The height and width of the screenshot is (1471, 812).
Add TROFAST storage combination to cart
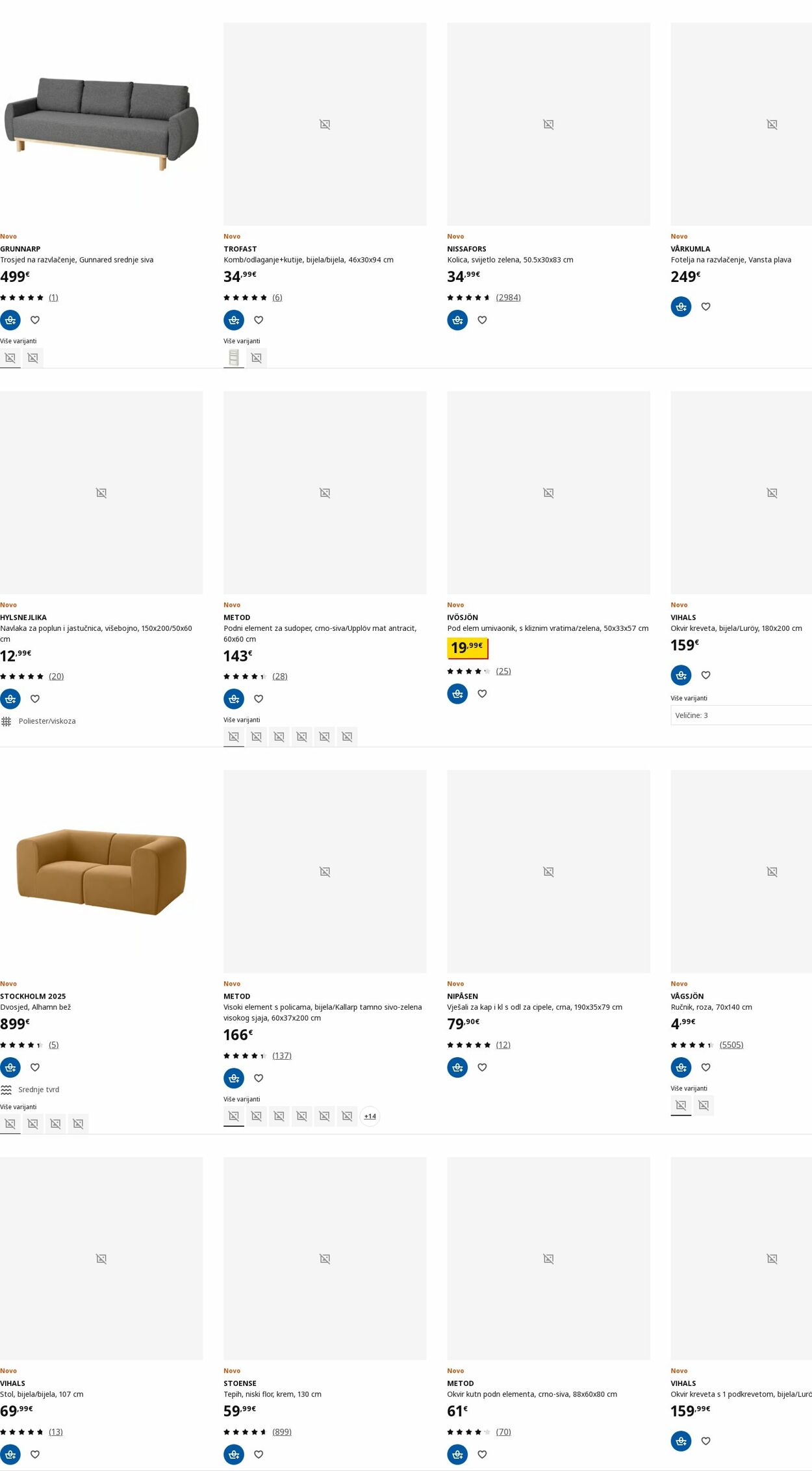point(234,320)
